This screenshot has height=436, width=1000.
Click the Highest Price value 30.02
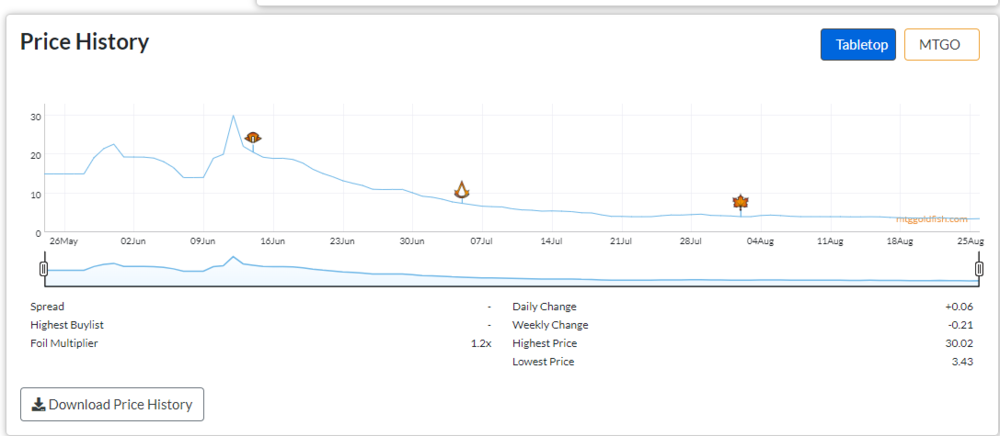pyautogui.click(x=963, y=343)
